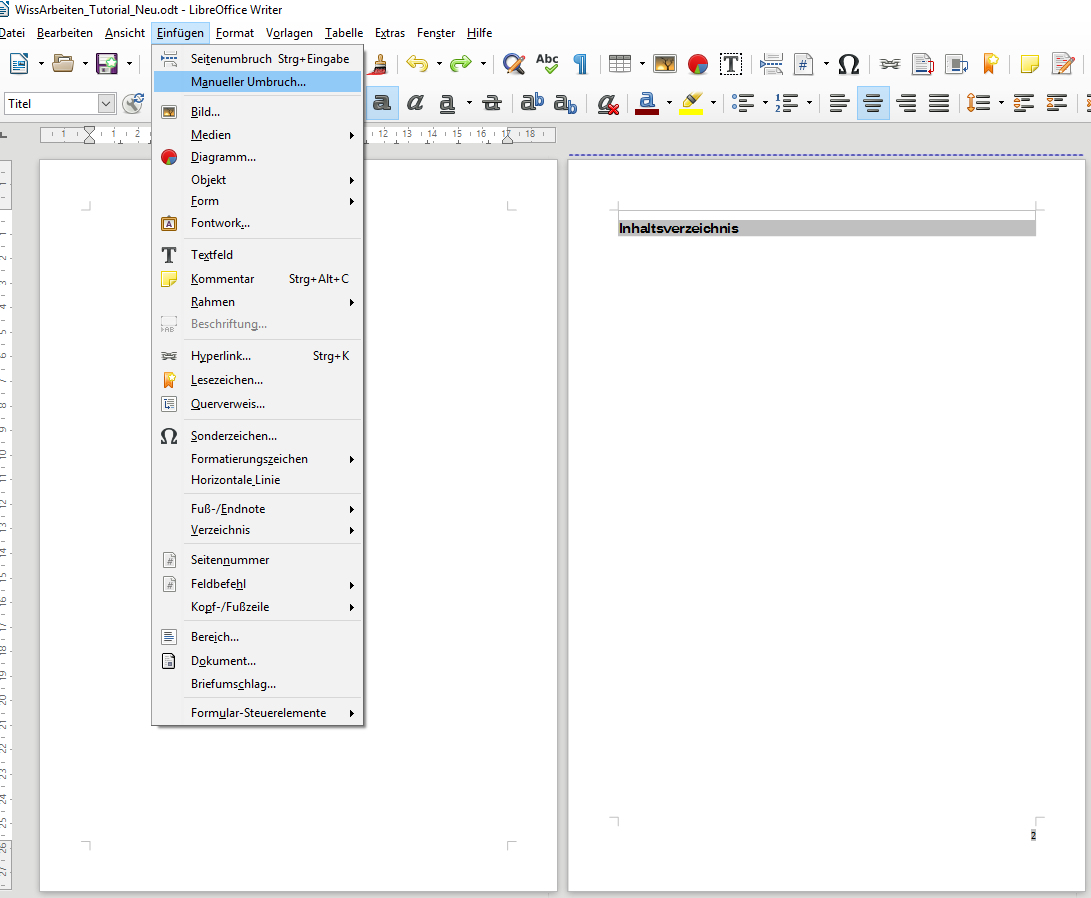Click the Redo arrow icon

[461, 64]
